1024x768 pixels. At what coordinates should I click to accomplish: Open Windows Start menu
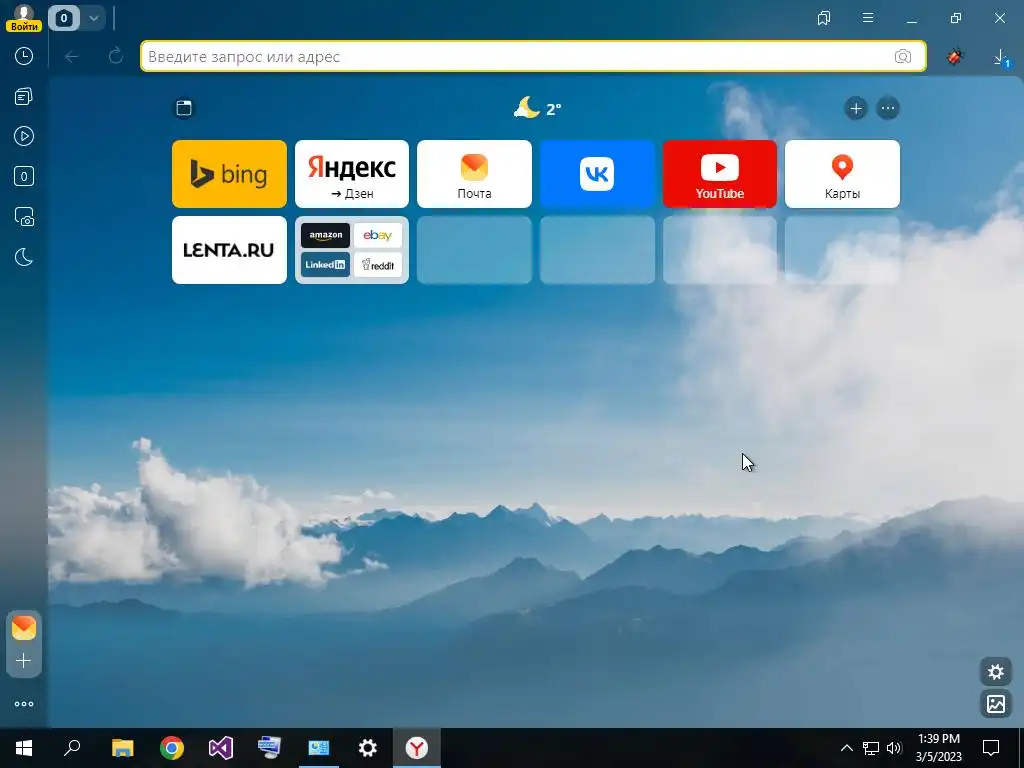tap(24, 748)
